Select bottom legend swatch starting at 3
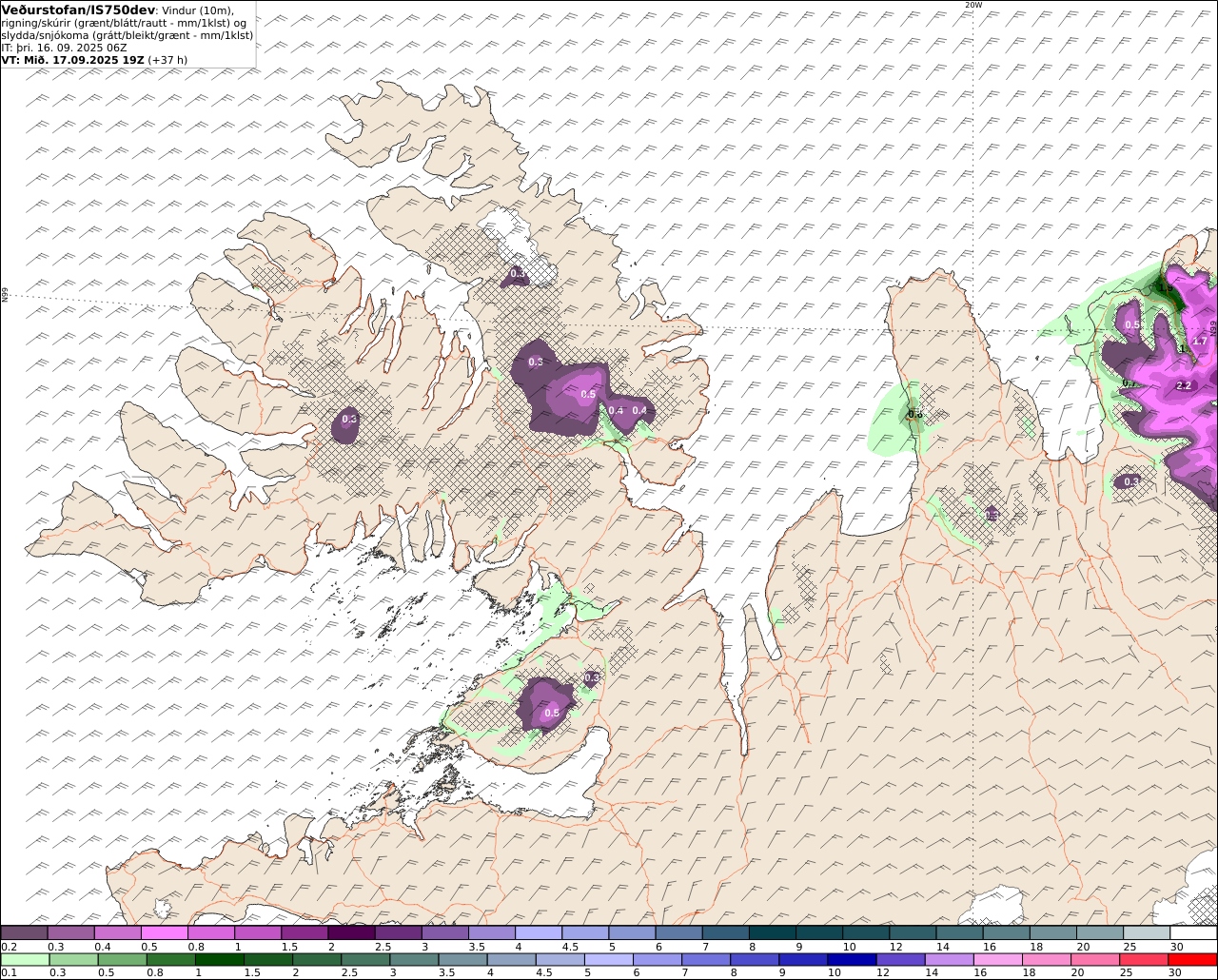Viewport: 1218px width, 980px height. (x=414, y=959)
